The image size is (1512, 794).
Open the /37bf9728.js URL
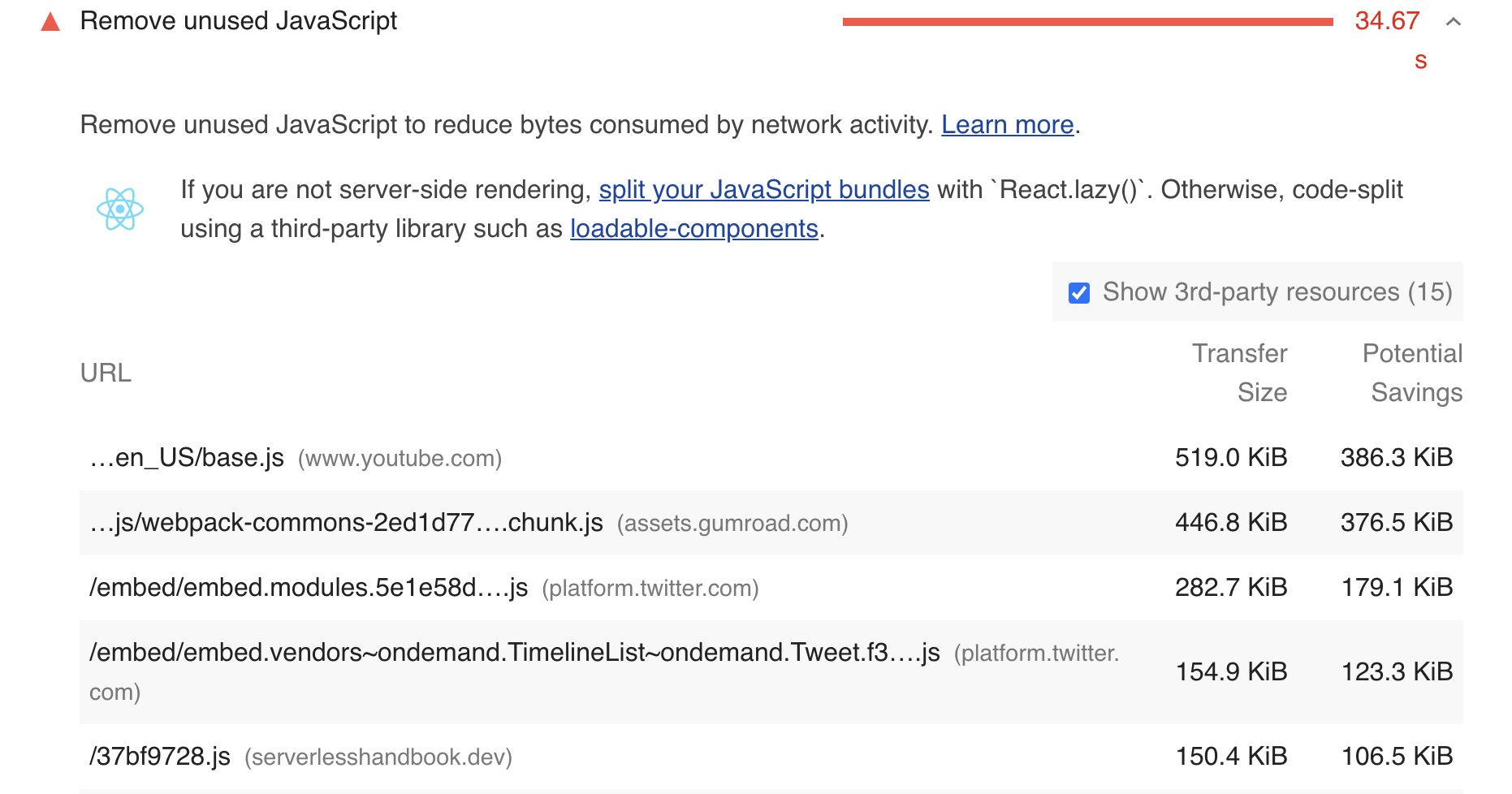[x=160, y=756]
